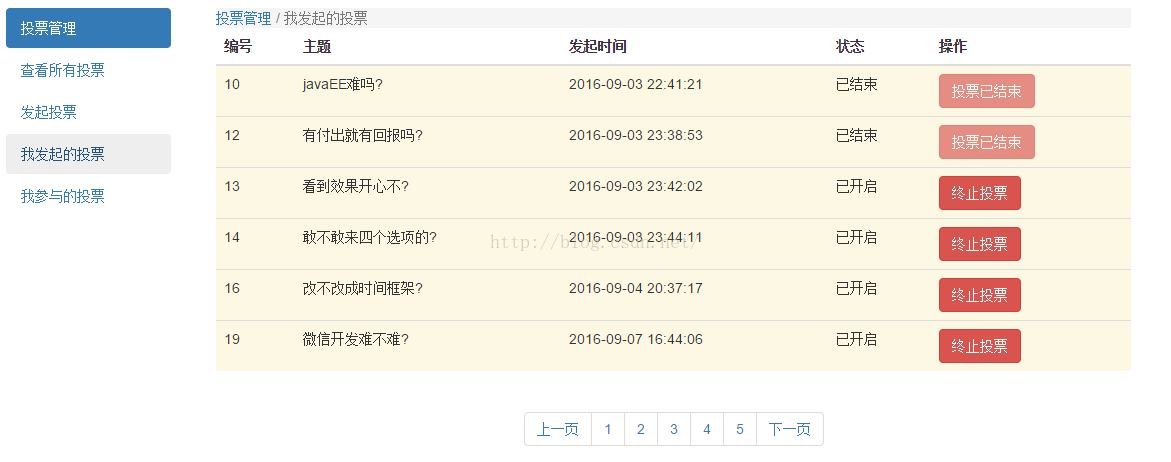The width and height of the screenshot is (1171, 462).
Task: Click number 19 in 编号 column
Action: [232, 340]
